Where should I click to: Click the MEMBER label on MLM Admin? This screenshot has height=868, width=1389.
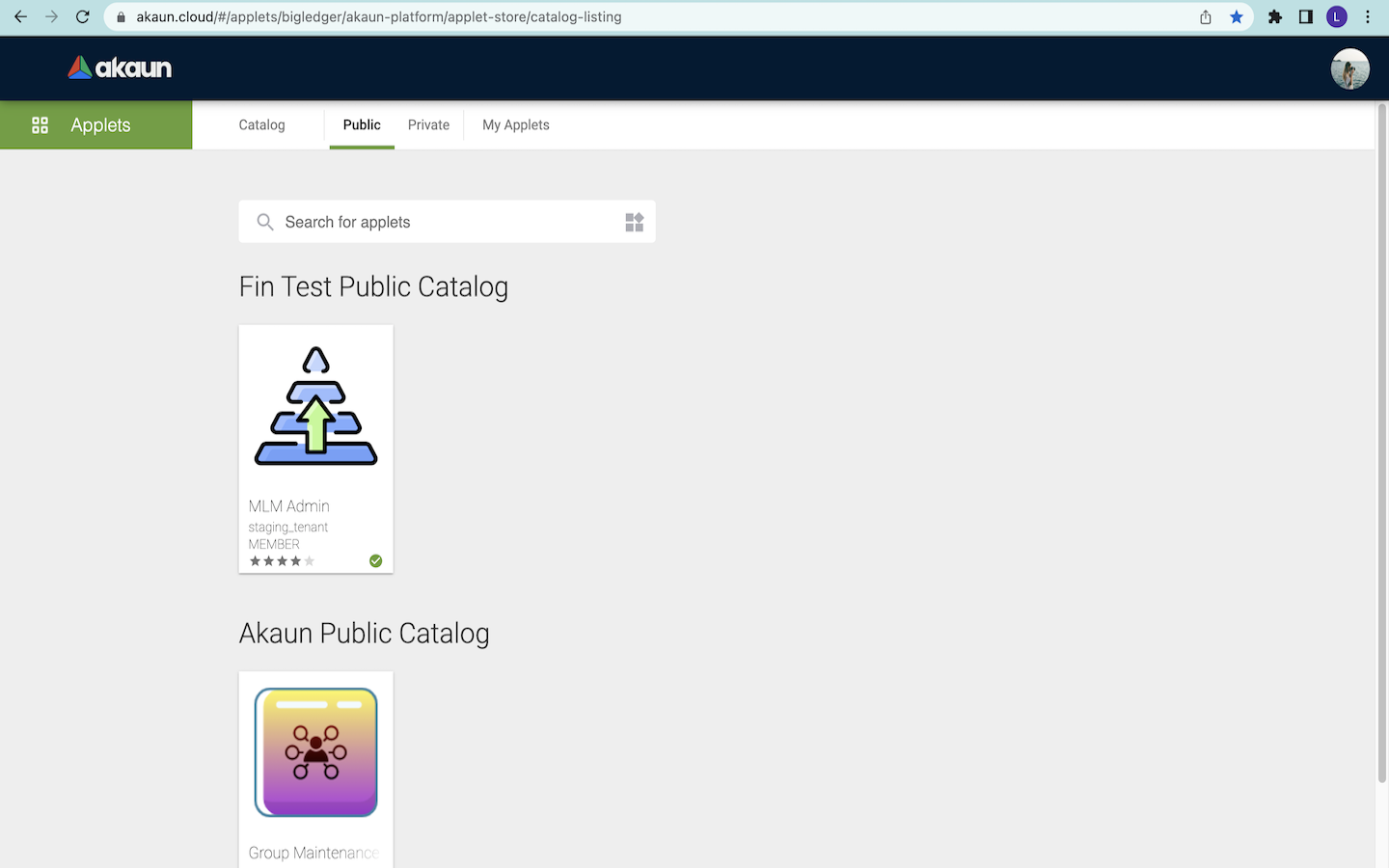point(274,544)
